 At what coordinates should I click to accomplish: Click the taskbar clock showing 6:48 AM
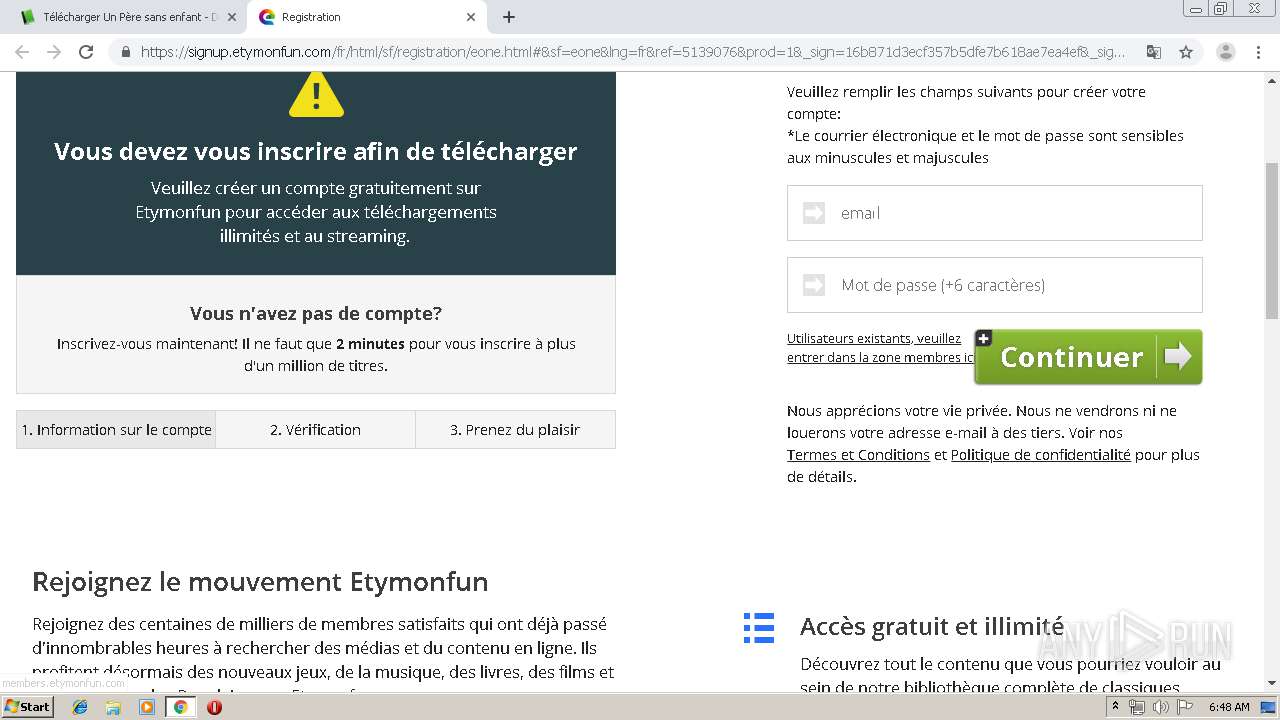click(x=1229, y=707)
